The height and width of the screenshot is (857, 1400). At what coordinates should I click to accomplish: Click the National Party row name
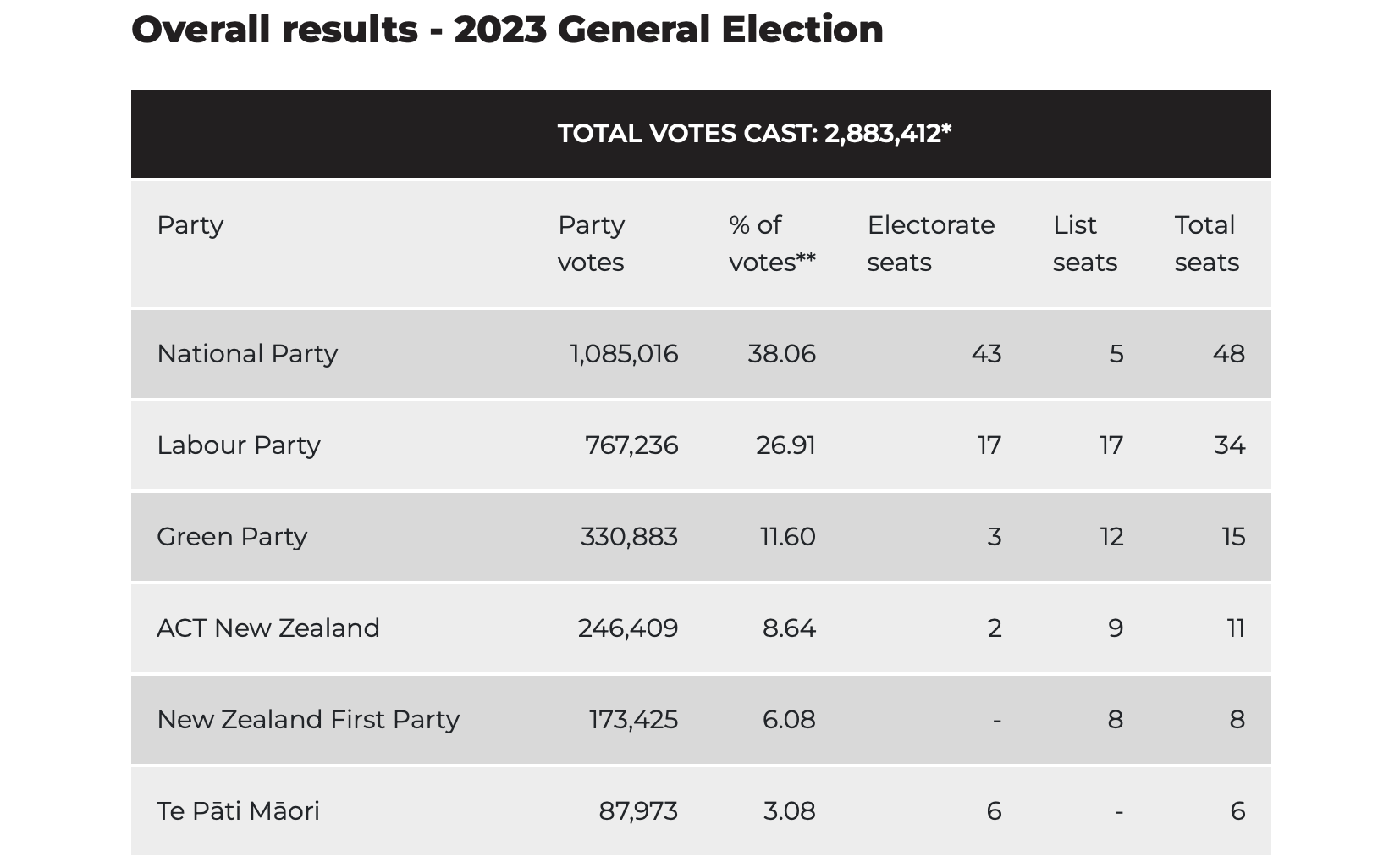point(247,354)
